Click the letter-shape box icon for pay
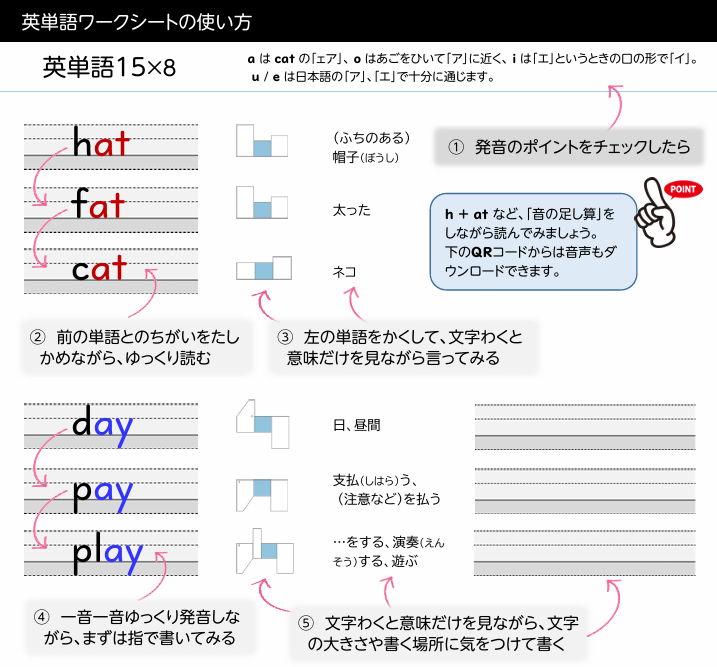This screenshot has height=667, width=717. tap(262, 495)
